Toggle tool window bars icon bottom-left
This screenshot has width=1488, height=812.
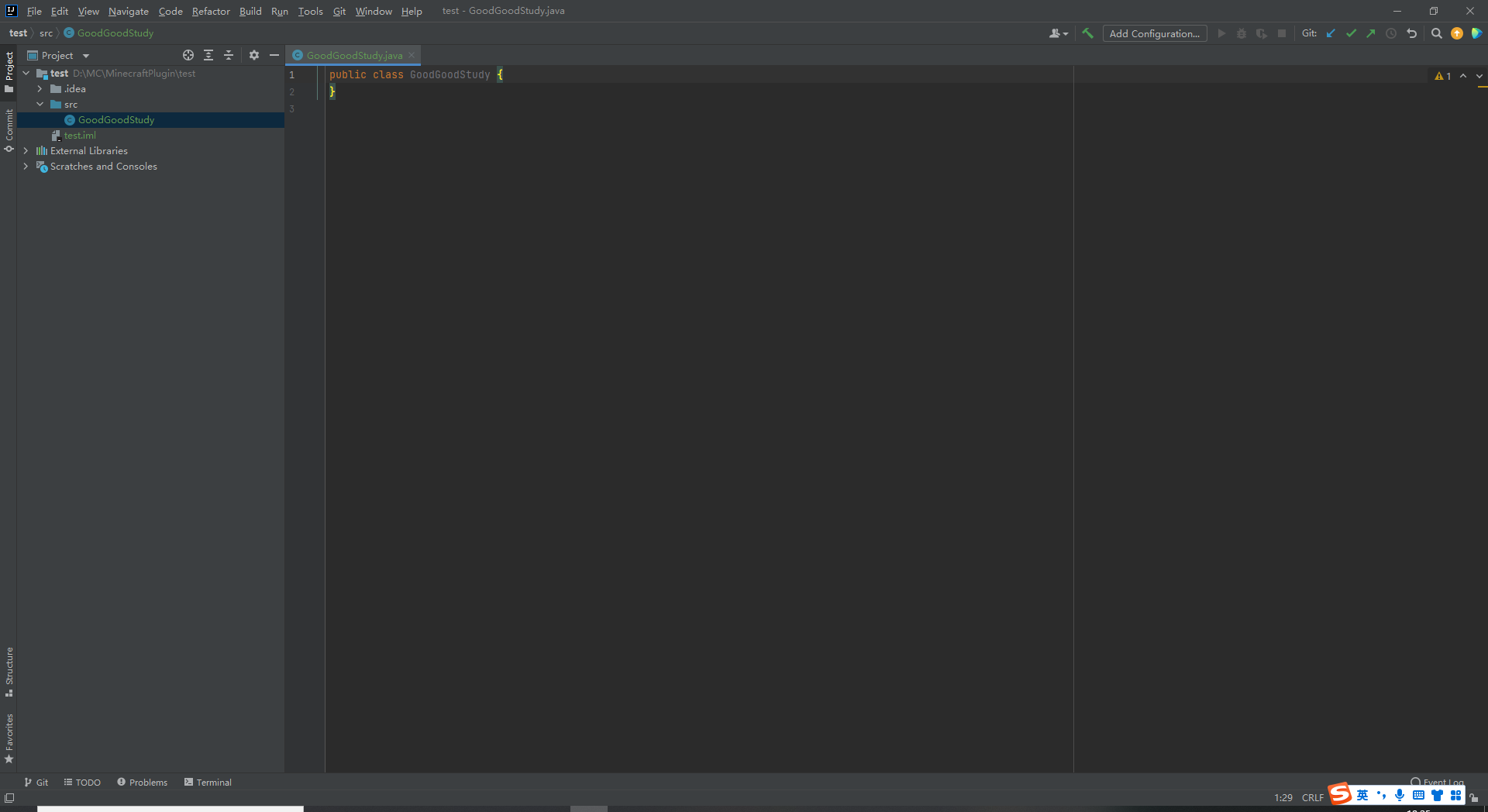point(9,798)
